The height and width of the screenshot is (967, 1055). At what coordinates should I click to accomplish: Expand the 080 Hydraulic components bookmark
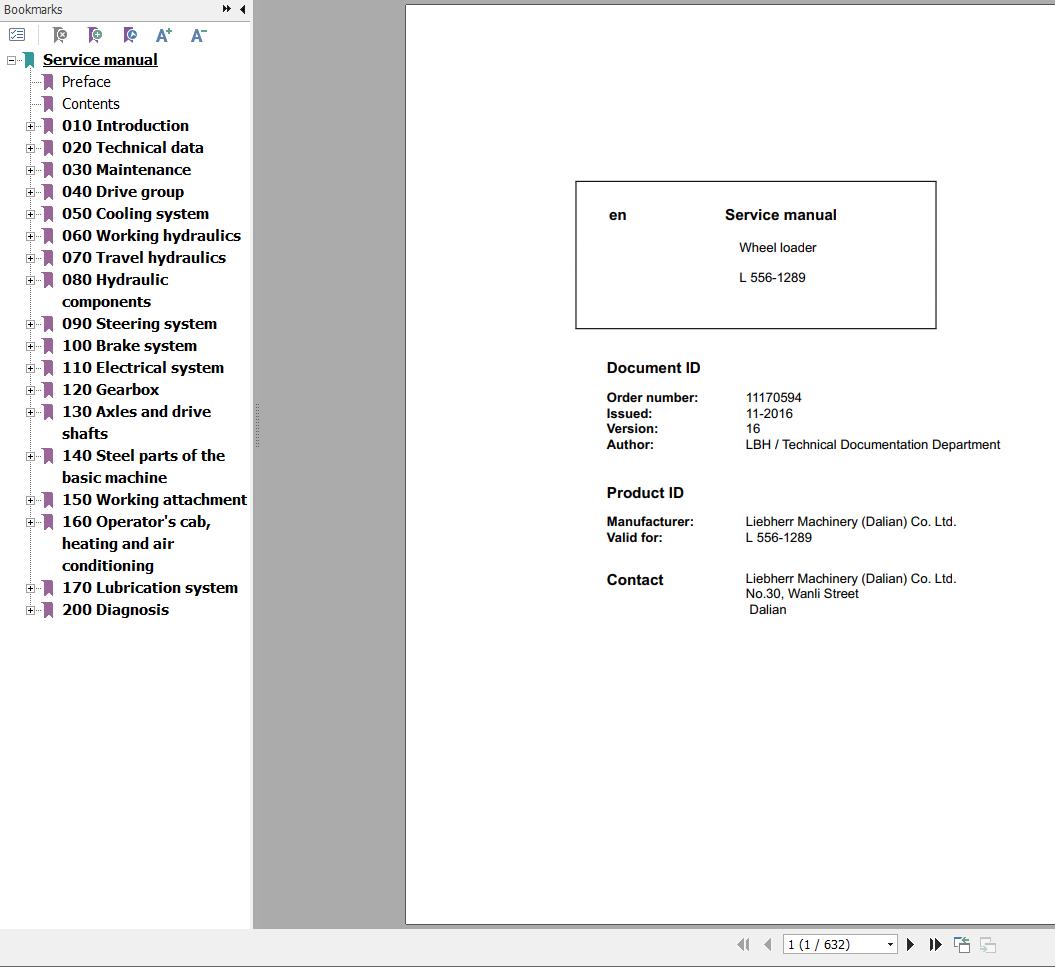pos(30,280)
